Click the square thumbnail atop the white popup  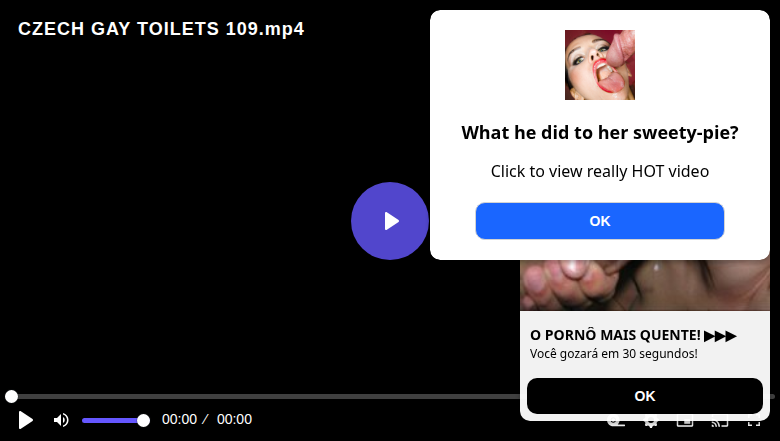click(599, 65)
